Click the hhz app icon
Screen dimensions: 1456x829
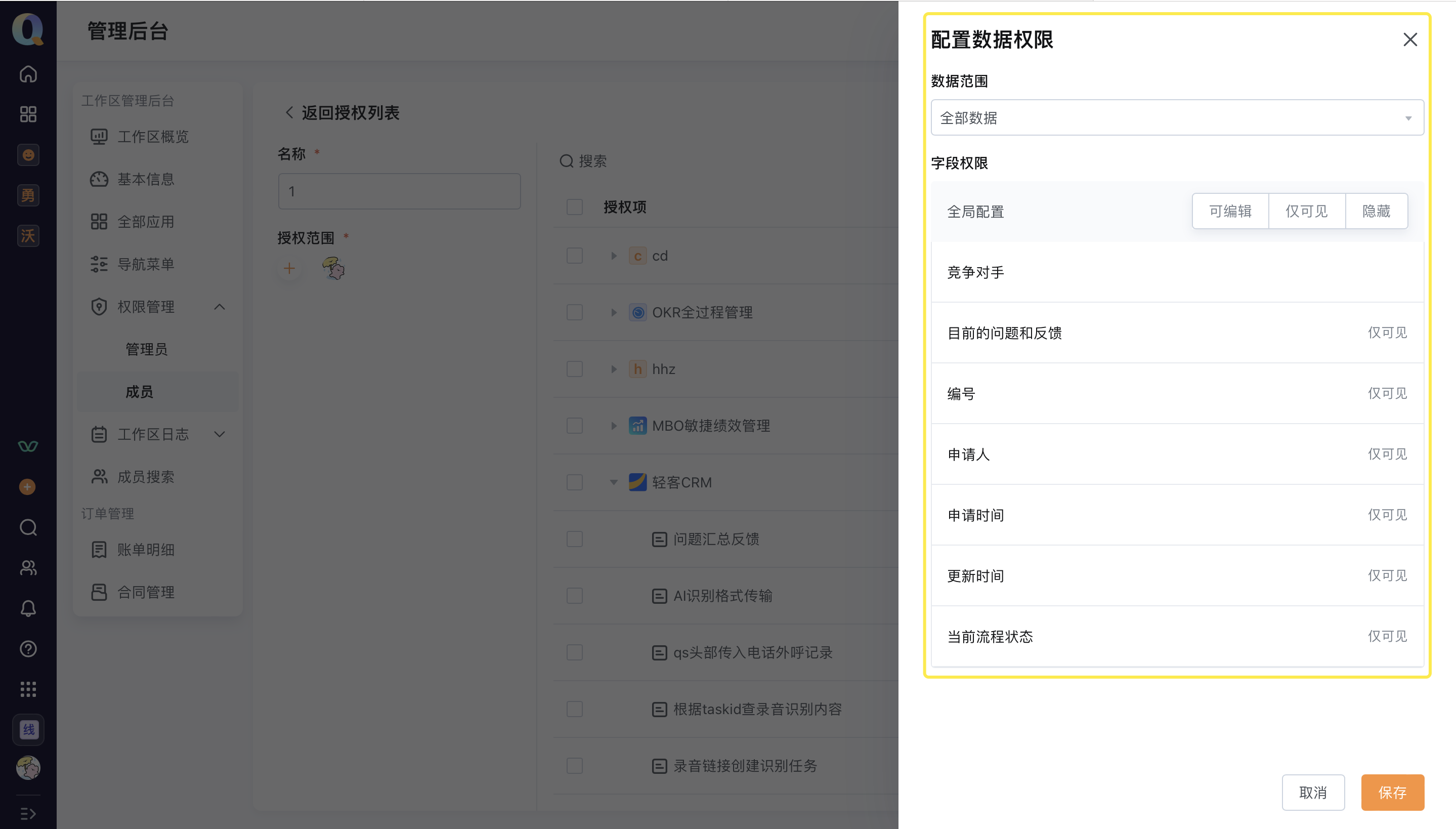point(637,369)
